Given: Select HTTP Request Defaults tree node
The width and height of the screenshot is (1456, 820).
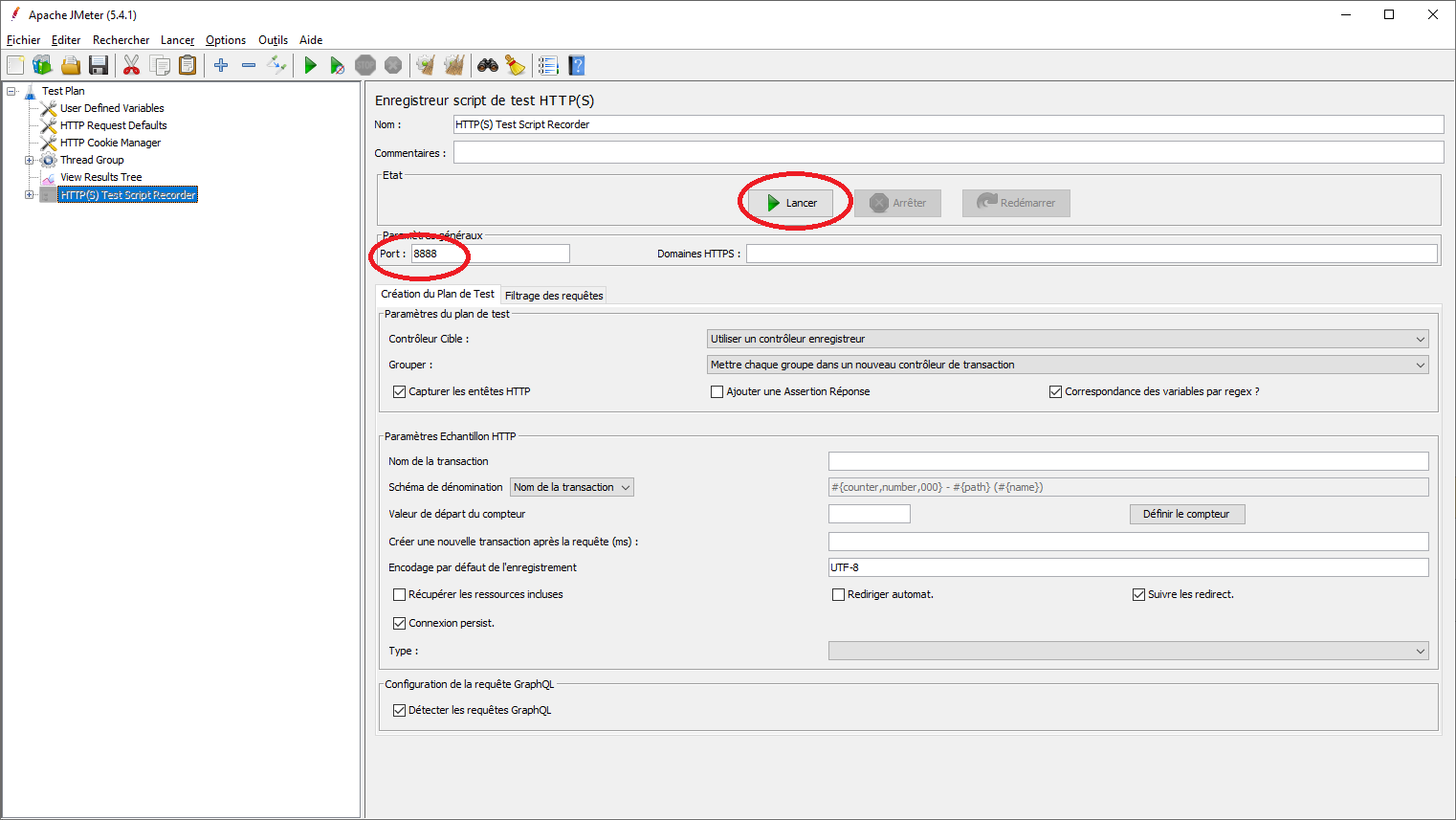Looking at the screenshot, I should [x=113, y=125].
